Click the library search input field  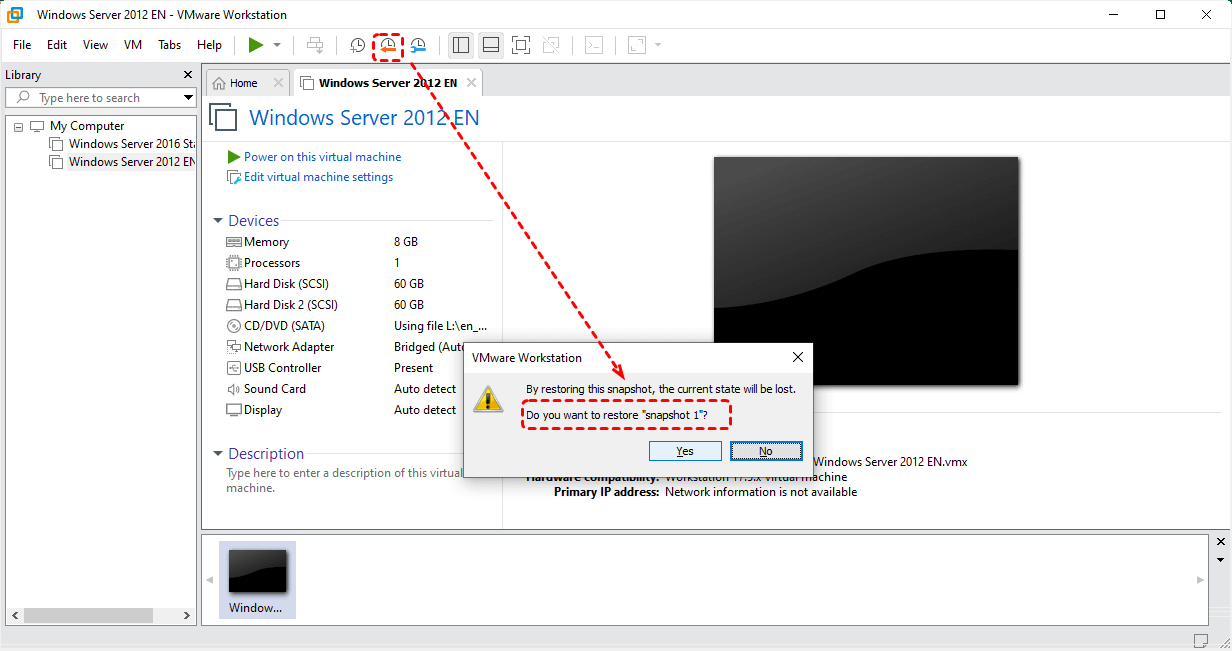tap(100, 98)
